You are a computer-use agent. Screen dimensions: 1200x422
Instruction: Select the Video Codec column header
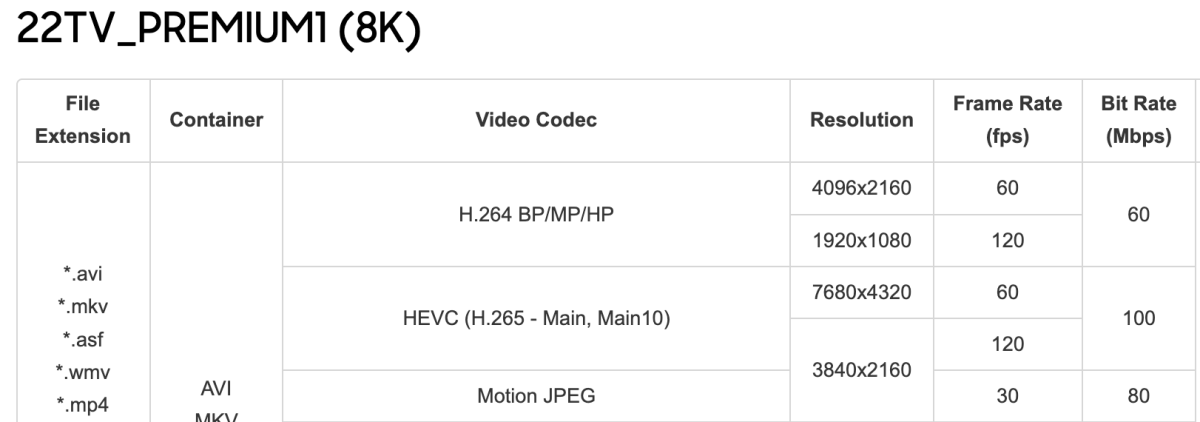[x=536, y=120]
